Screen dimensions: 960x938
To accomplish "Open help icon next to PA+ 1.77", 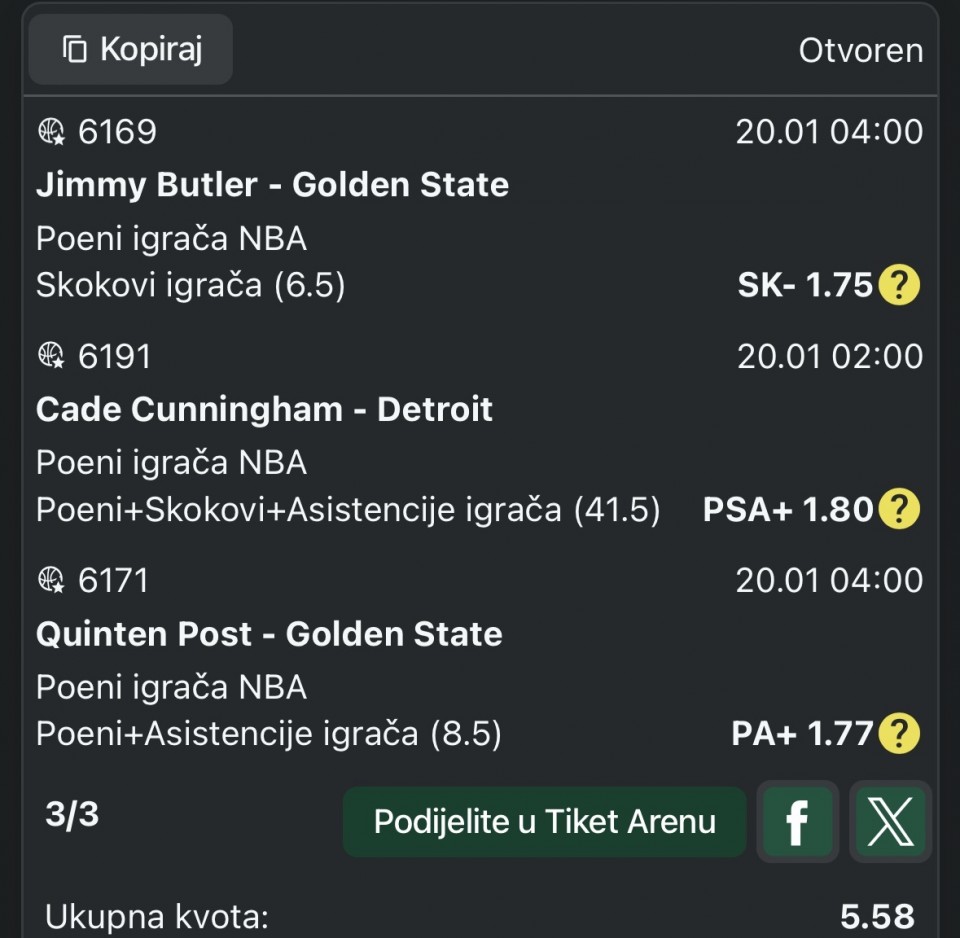I will [898, 736].
